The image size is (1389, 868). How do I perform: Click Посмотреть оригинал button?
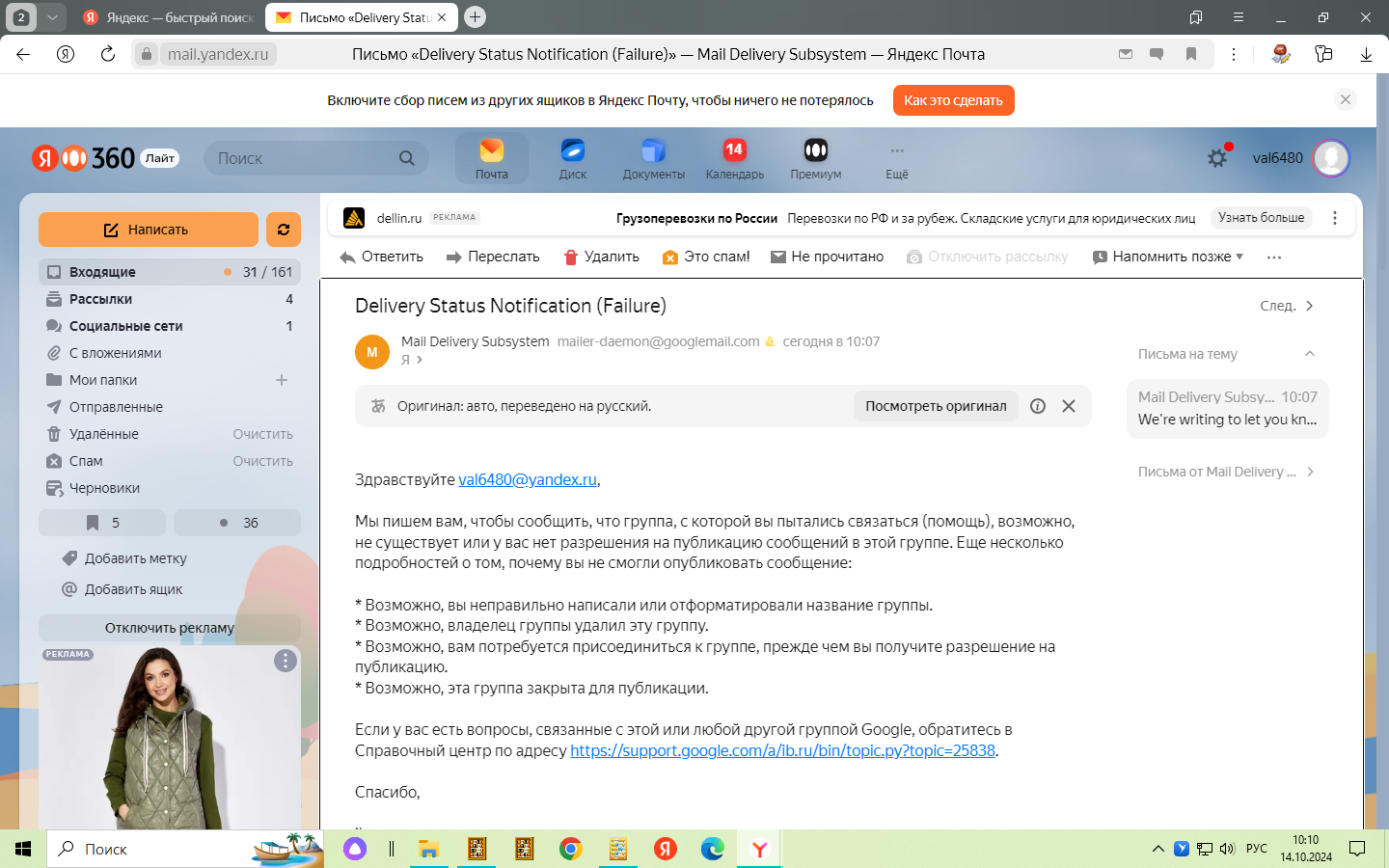coord(936,406)
